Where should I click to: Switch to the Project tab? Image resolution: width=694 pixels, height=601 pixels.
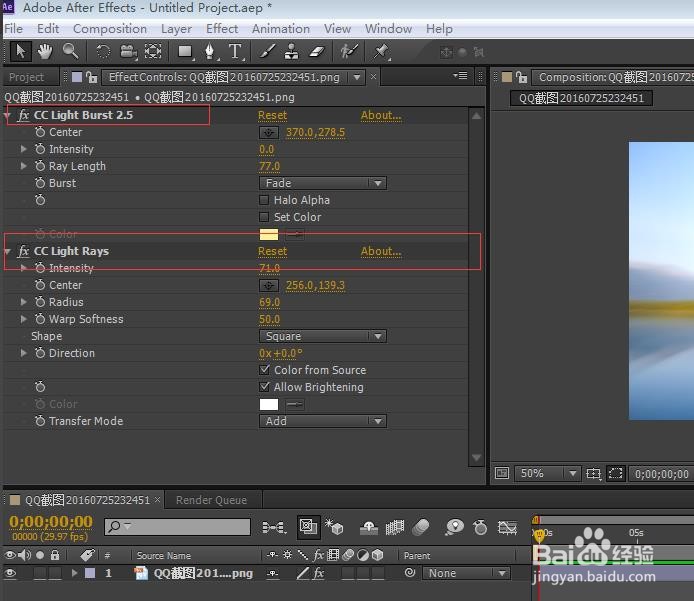27,77
